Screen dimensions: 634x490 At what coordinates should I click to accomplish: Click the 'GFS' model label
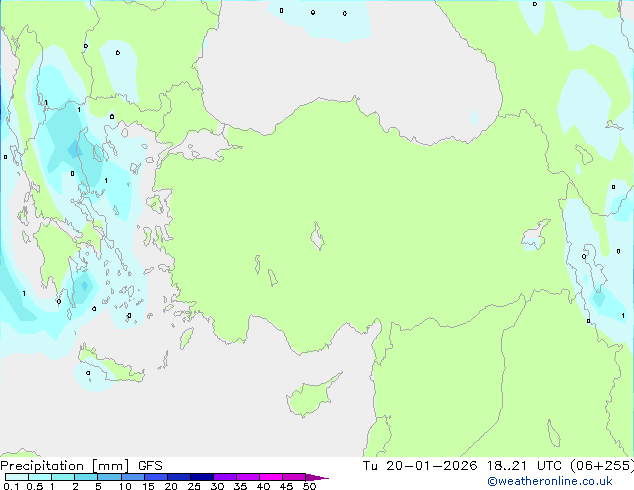150,466
